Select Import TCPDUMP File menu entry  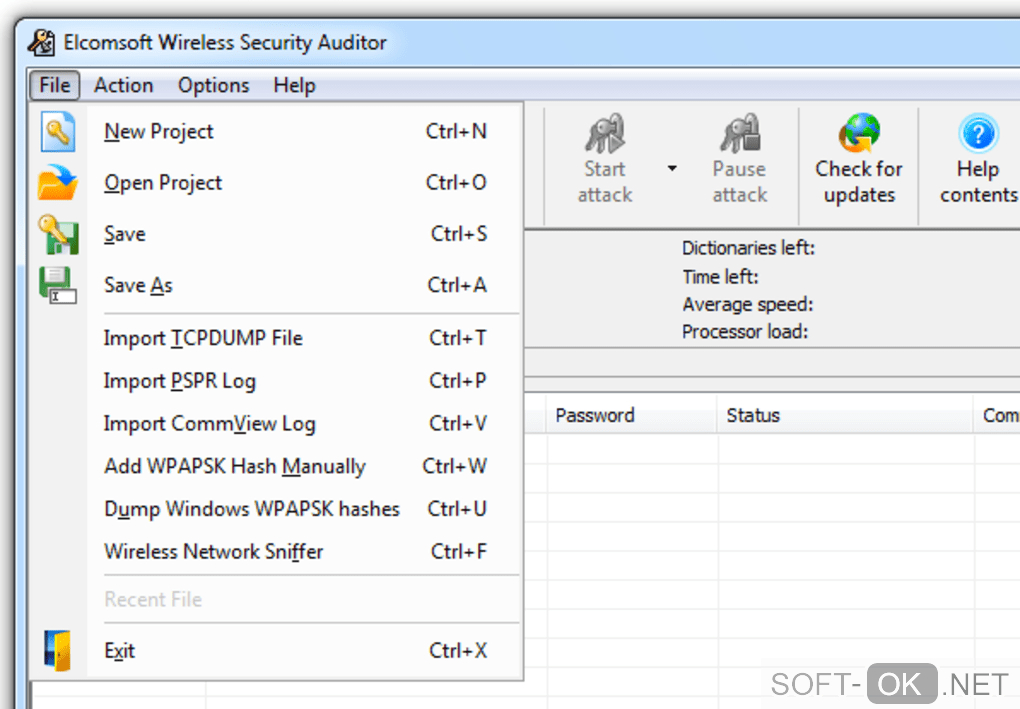tap(203, 338)
